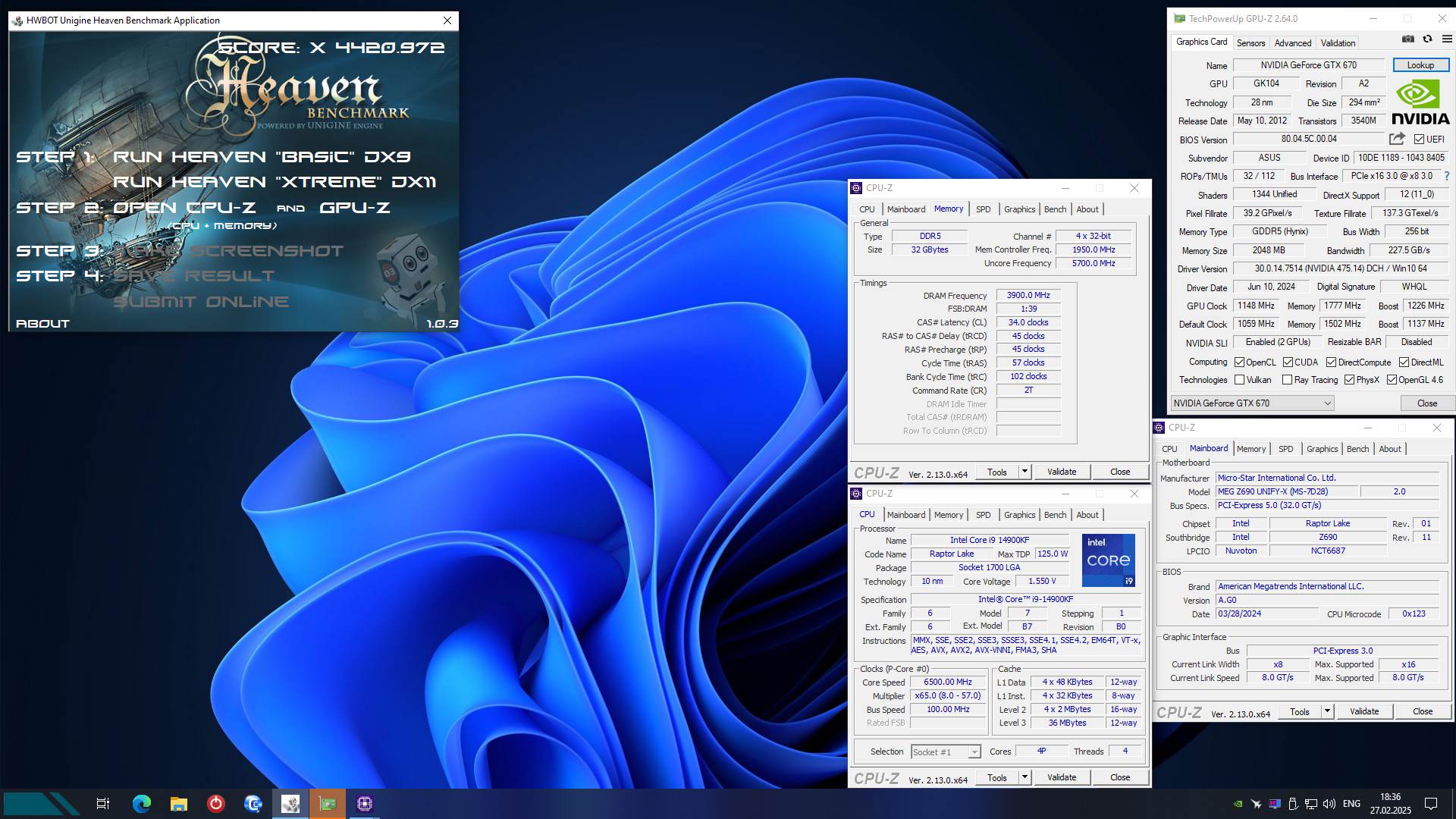Image resolution: width=1456 pixels, height=819 pixels.
Task: Switch to the Advanced tab in GPU-Z
Action: [1292, 43]
